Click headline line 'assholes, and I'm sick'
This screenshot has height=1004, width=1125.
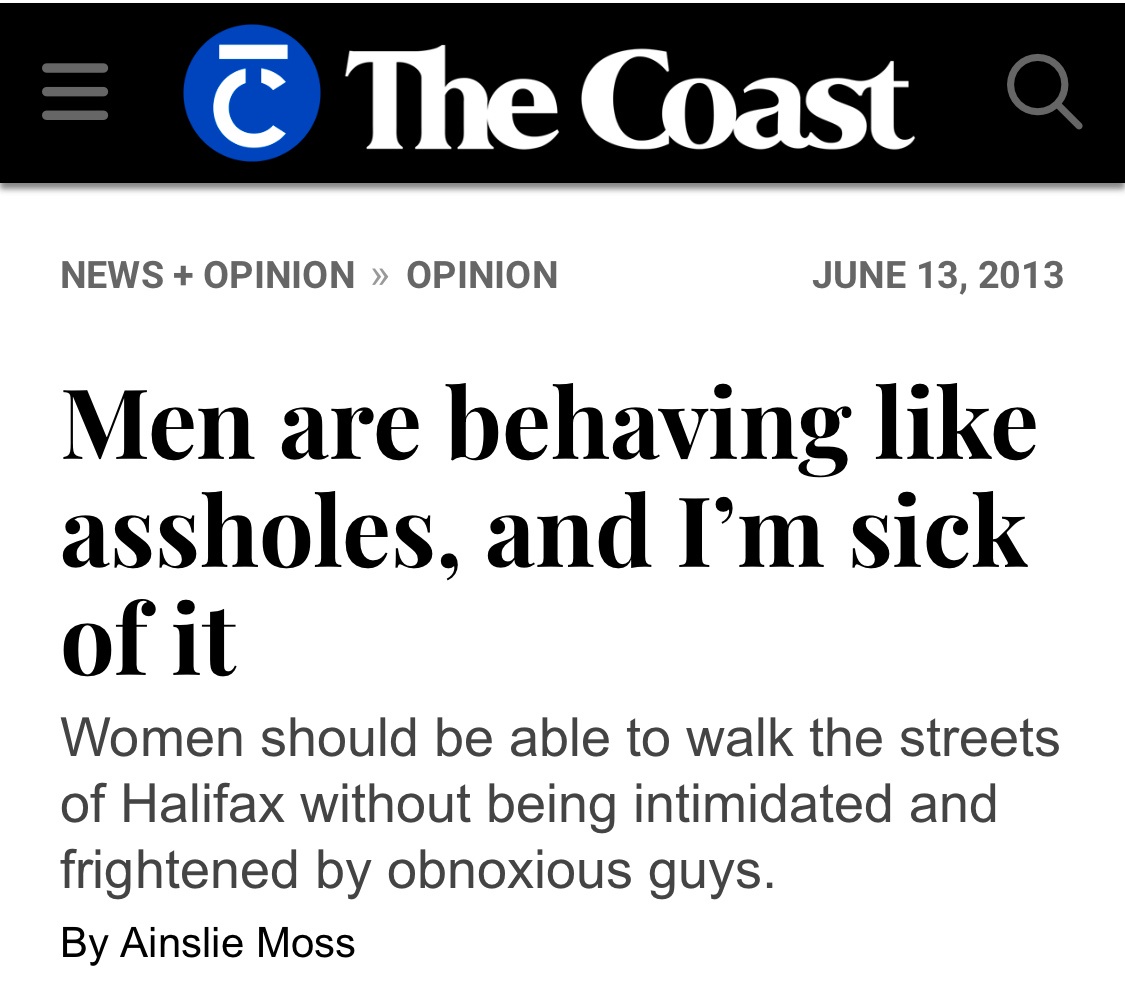(544, 532)
